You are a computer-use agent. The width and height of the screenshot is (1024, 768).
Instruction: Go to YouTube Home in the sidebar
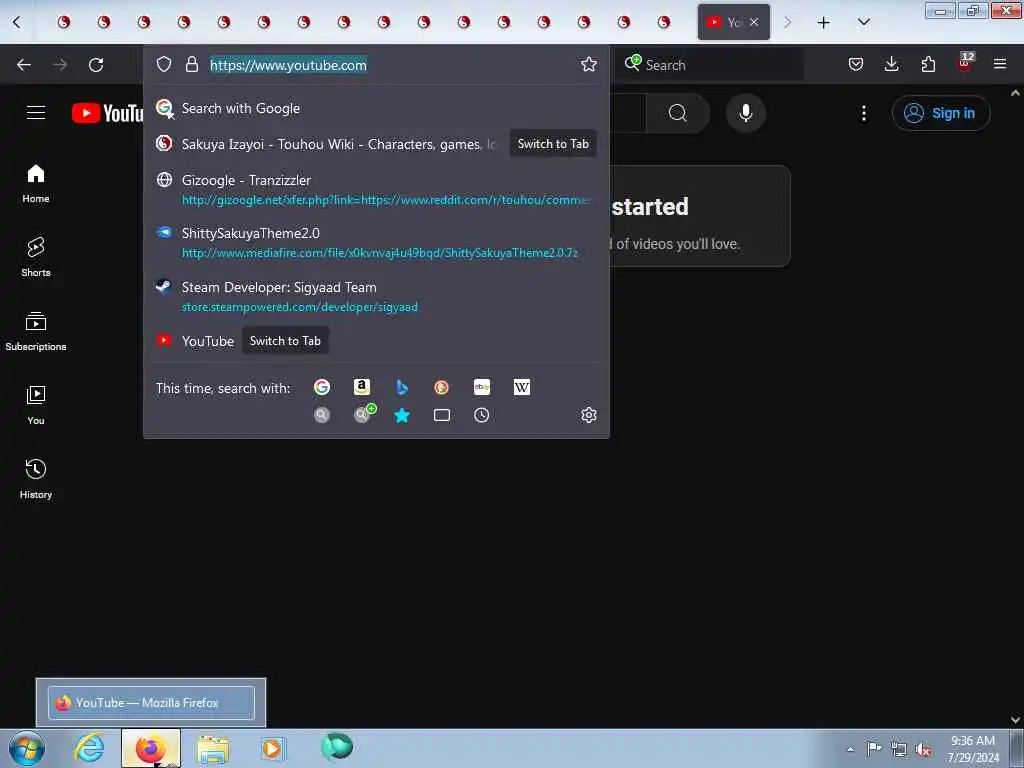pos(36,184)
